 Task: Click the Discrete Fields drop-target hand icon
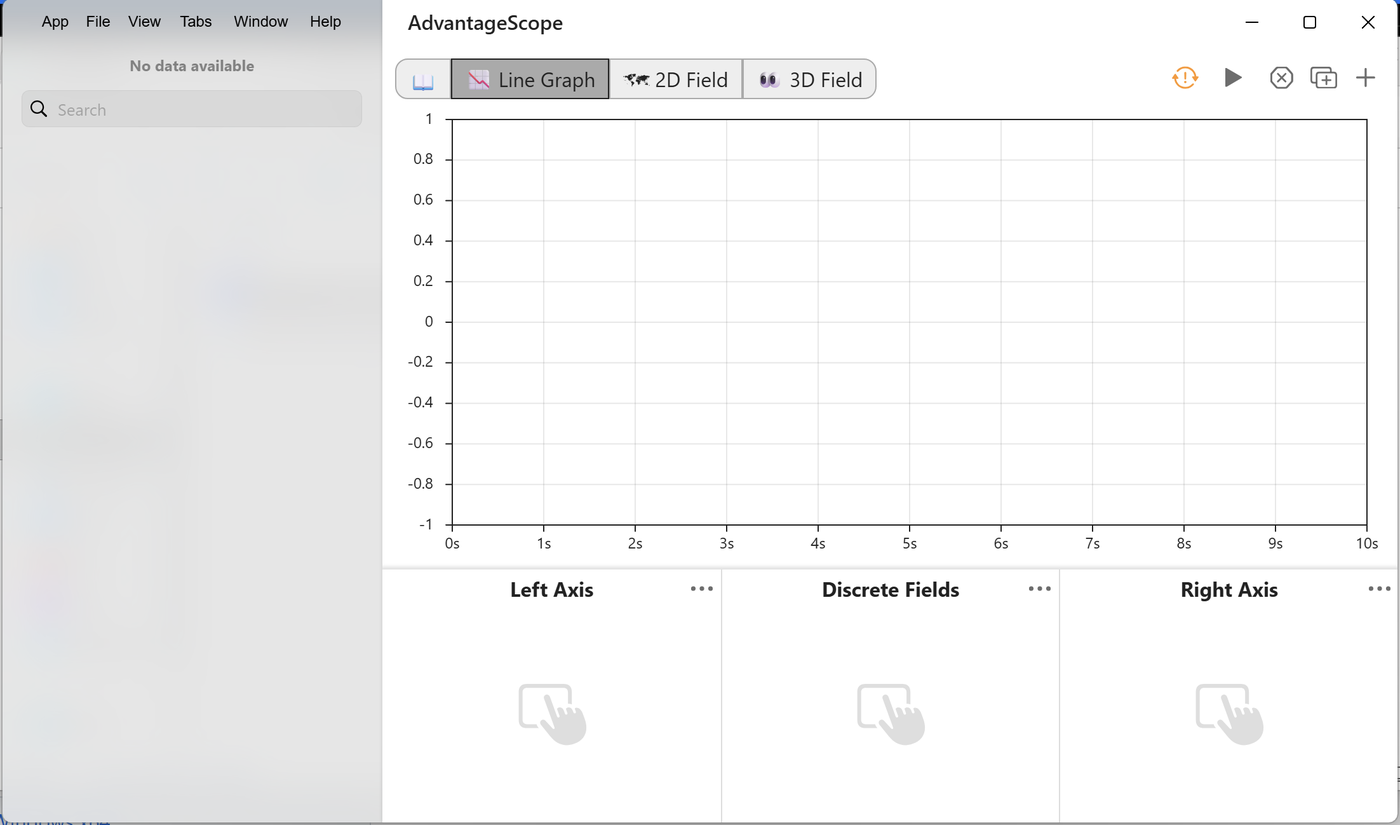point(891,713)
